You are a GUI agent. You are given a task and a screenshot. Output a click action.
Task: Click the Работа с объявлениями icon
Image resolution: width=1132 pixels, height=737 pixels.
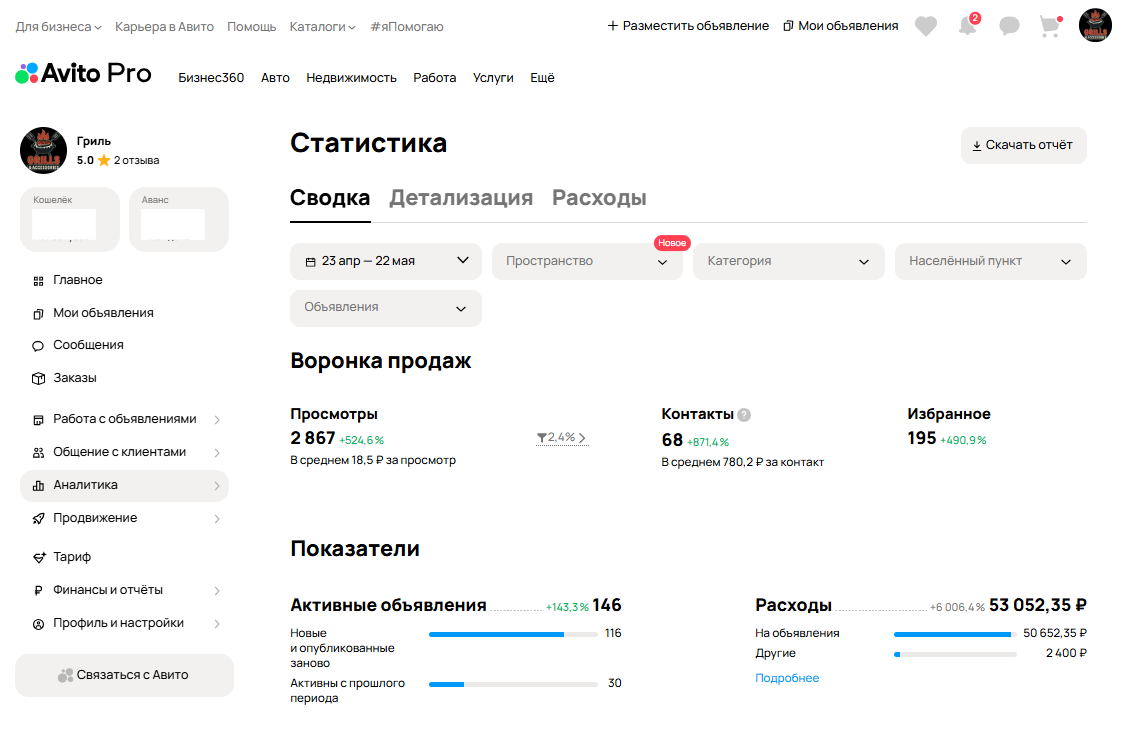(x=38, y=419)
